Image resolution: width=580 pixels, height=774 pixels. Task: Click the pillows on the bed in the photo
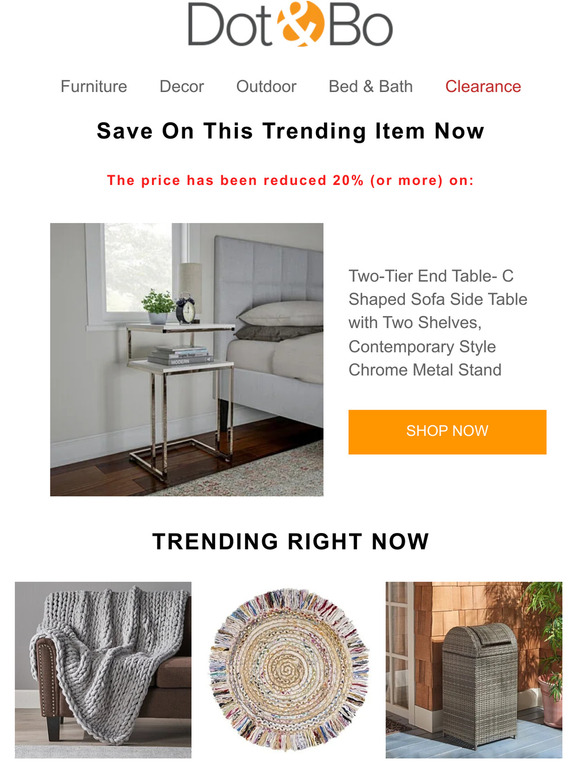[x=279, y=321]
